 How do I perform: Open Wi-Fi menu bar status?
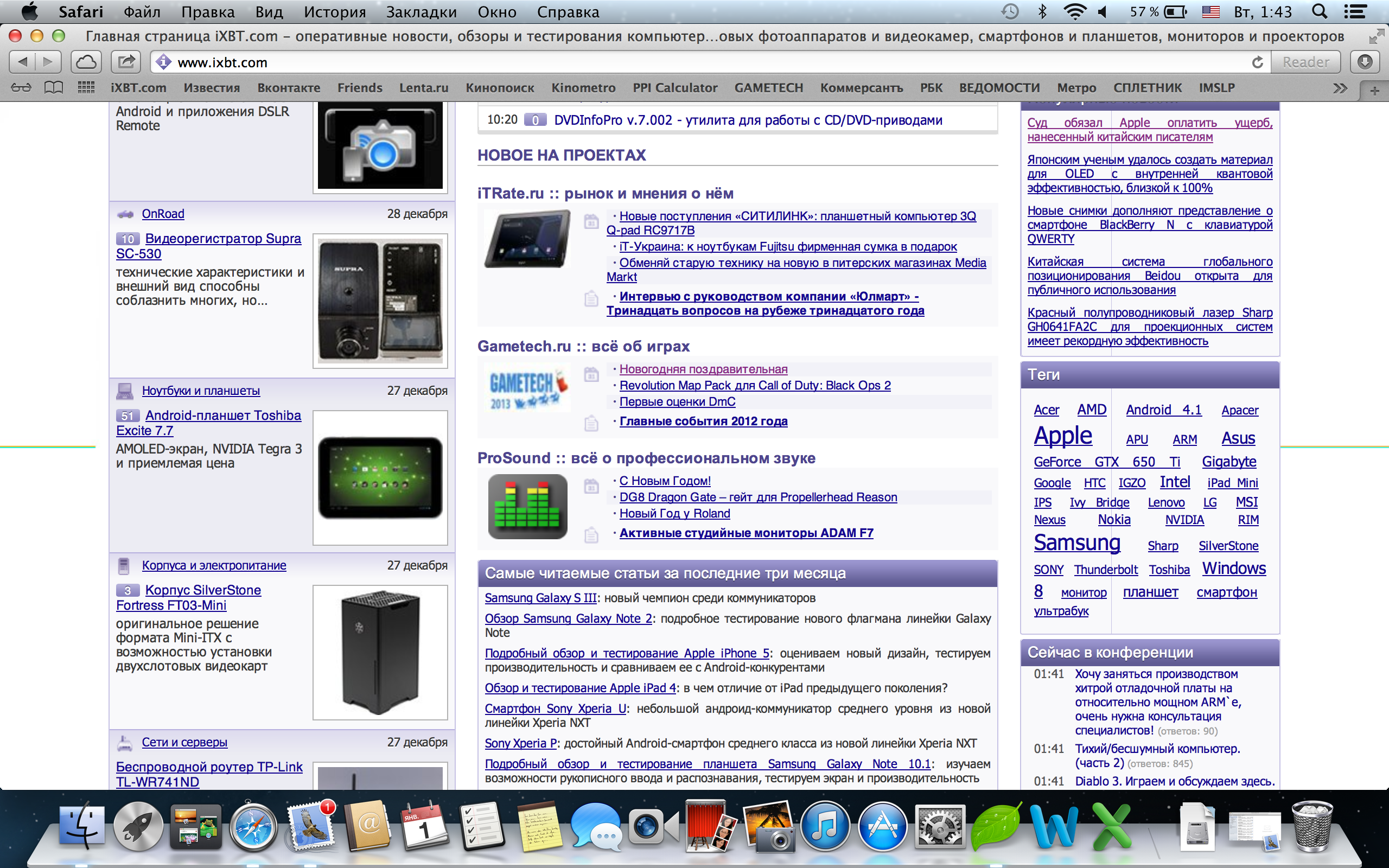coord(1074,12)
